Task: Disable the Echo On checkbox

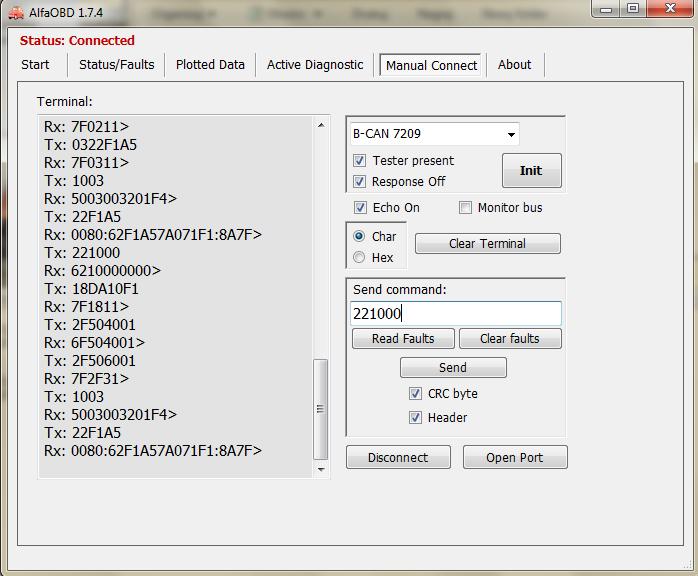Action: click(x=360, y=207)
